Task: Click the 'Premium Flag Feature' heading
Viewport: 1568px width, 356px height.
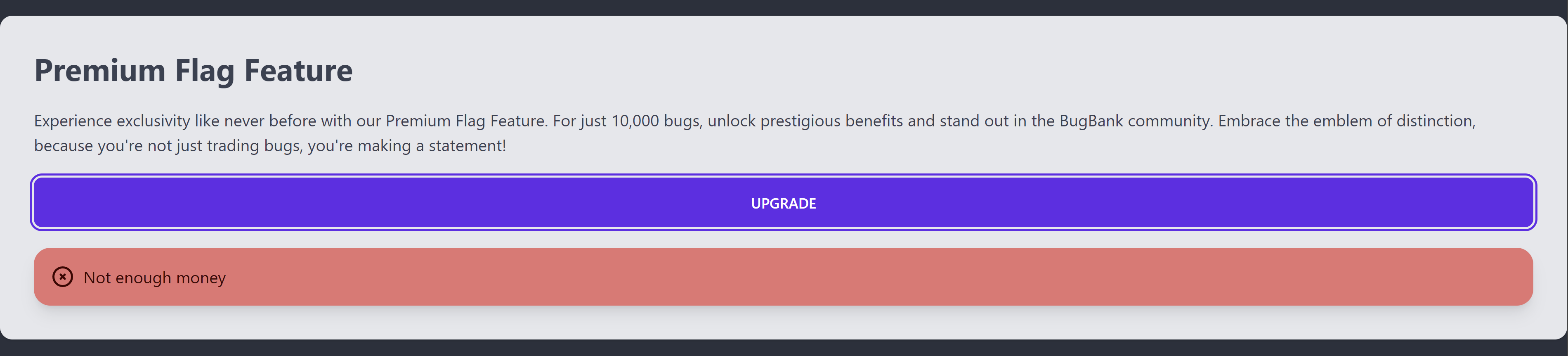Action: (194, 70)
